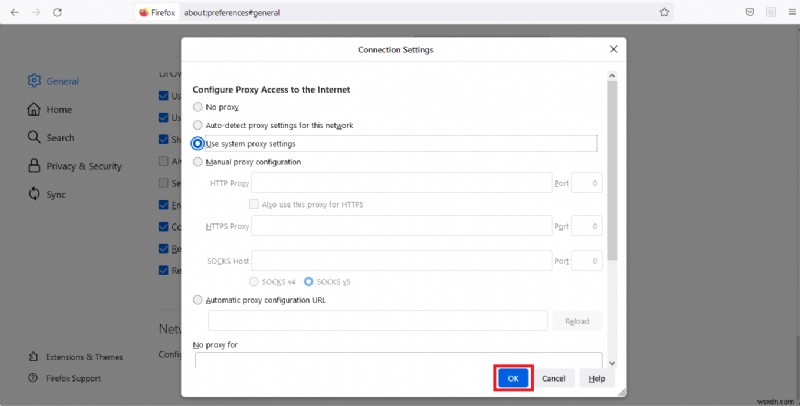Select the No proxy radio button
The image size is (800, 407).
197,107
